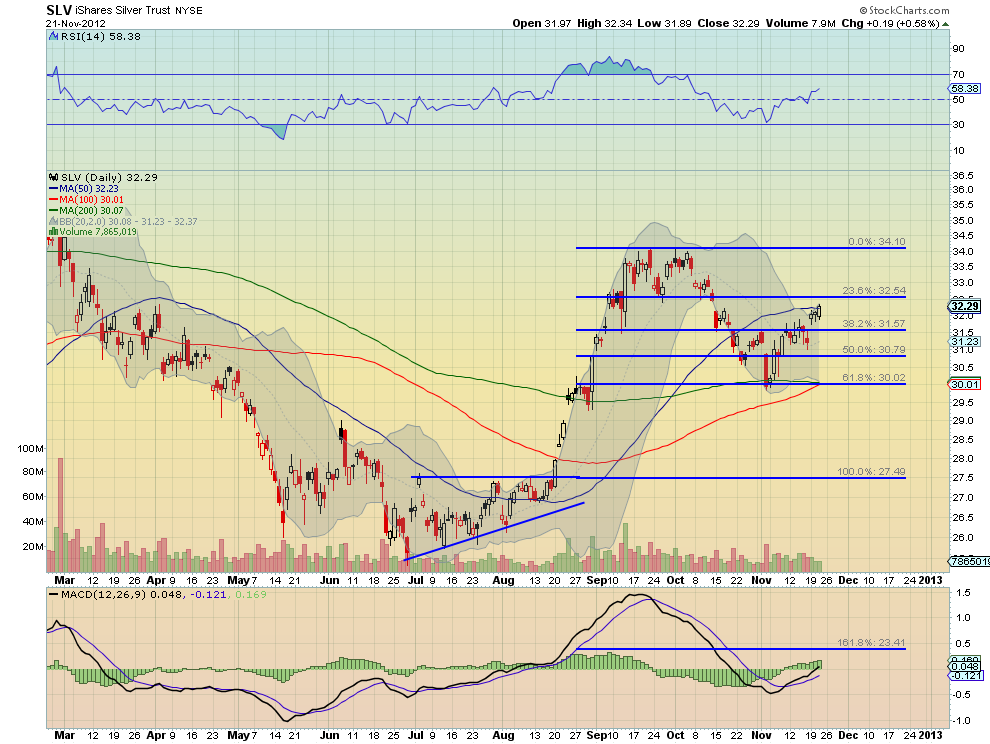
Task: Click the 61.8%: 30.02 Fibonacci label
Action: click(874, 378)
